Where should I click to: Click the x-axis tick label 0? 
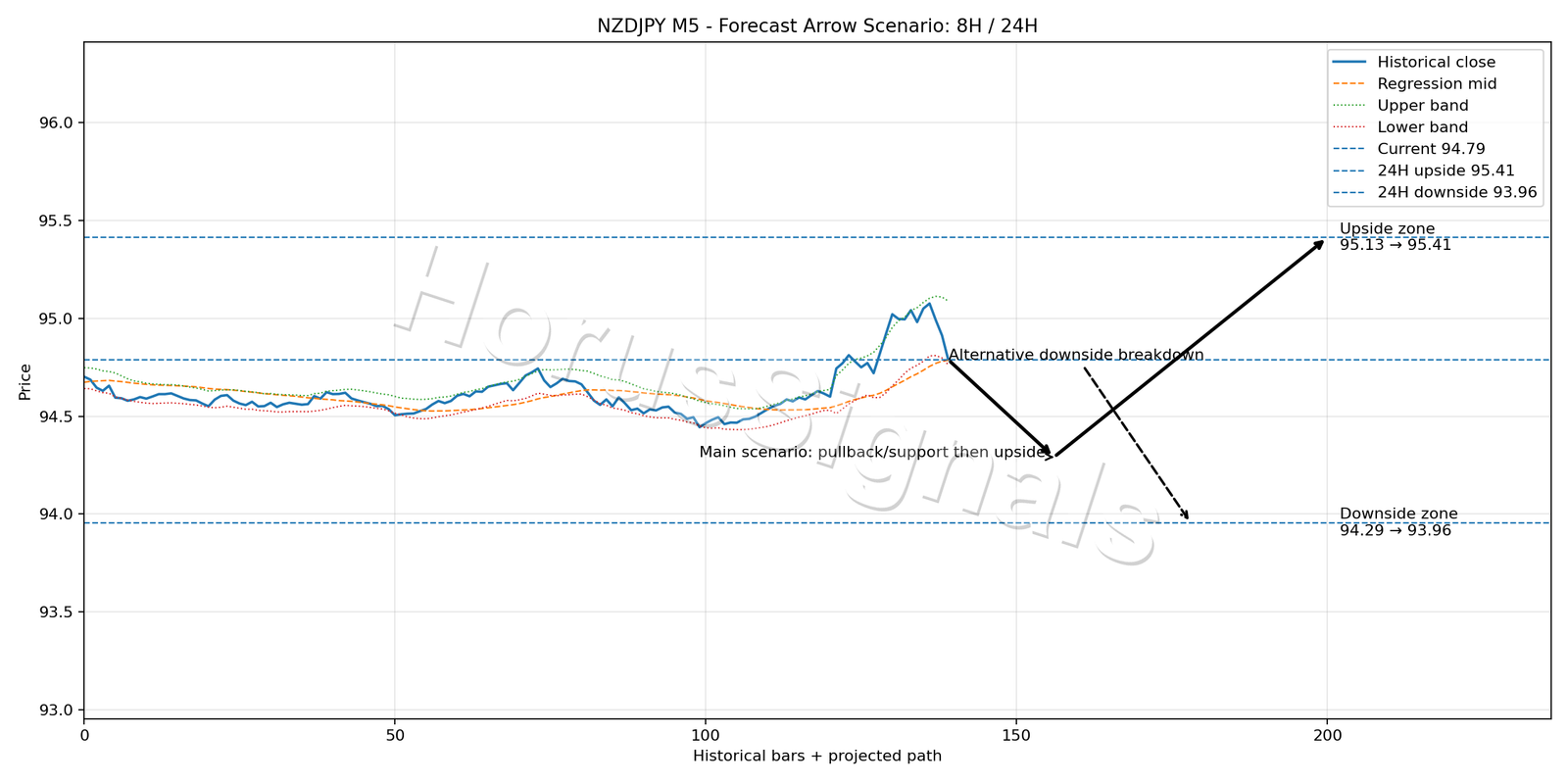84,734
